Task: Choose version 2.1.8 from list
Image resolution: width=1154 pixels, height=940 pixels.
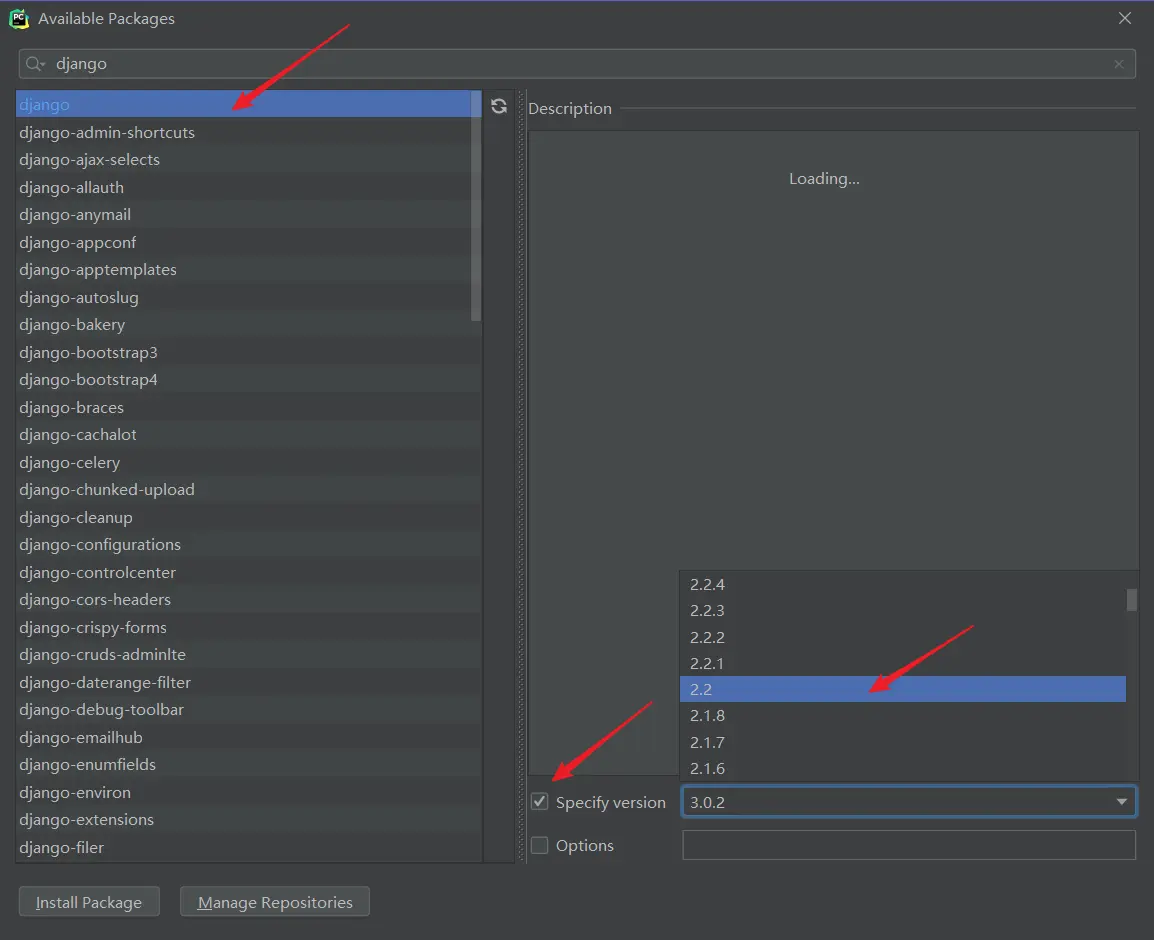Action: (x=902, y=715)
